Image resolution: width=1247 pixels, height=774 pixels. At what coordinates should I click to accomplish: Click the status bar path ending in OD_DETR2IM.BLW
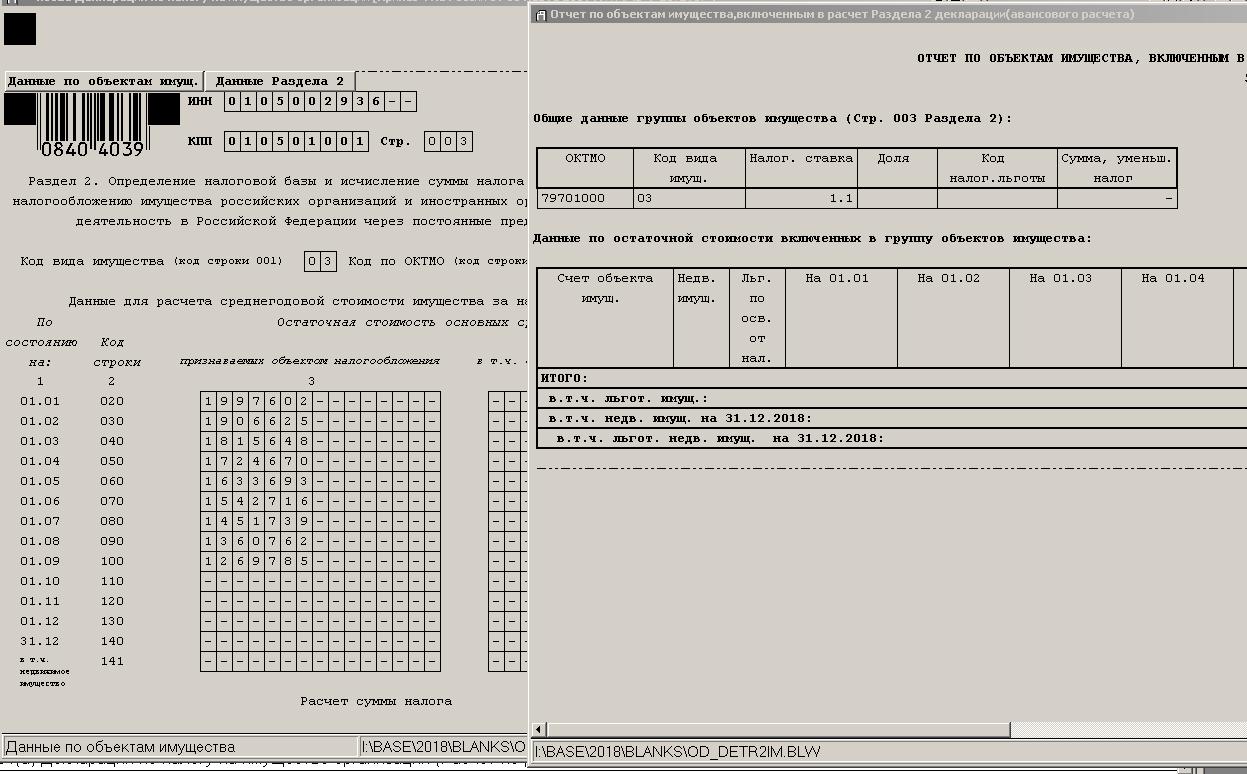678,752
